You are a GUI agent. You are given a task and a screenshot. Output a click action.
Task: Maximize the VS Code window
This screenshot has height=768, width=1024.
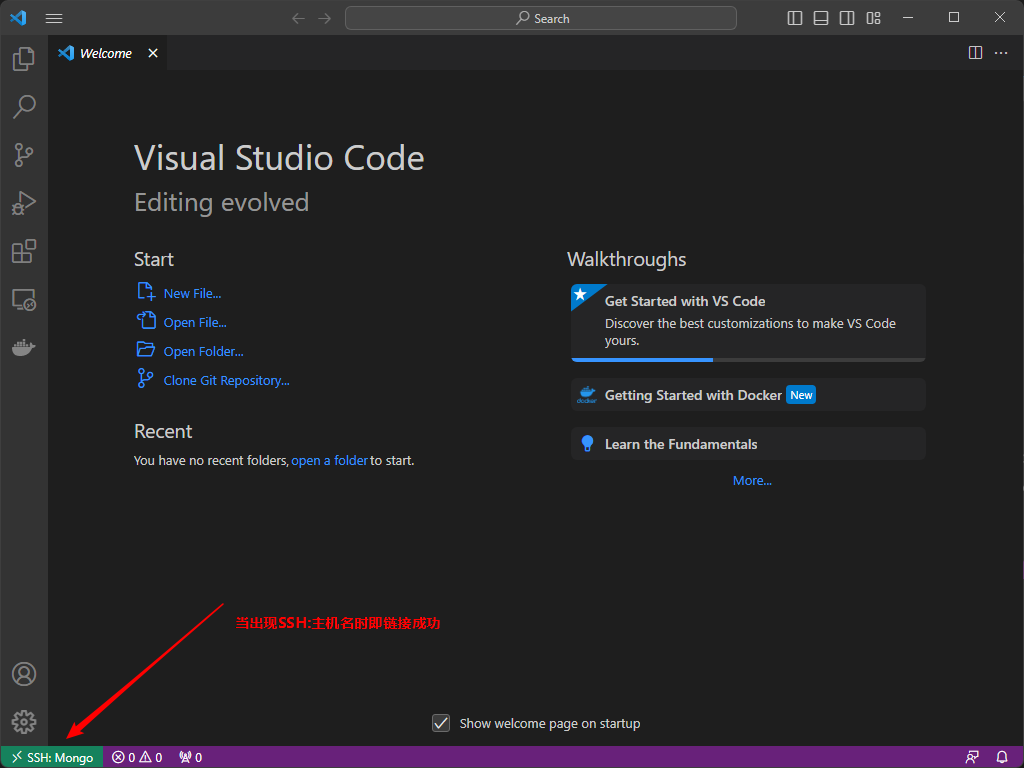point(954,18)
